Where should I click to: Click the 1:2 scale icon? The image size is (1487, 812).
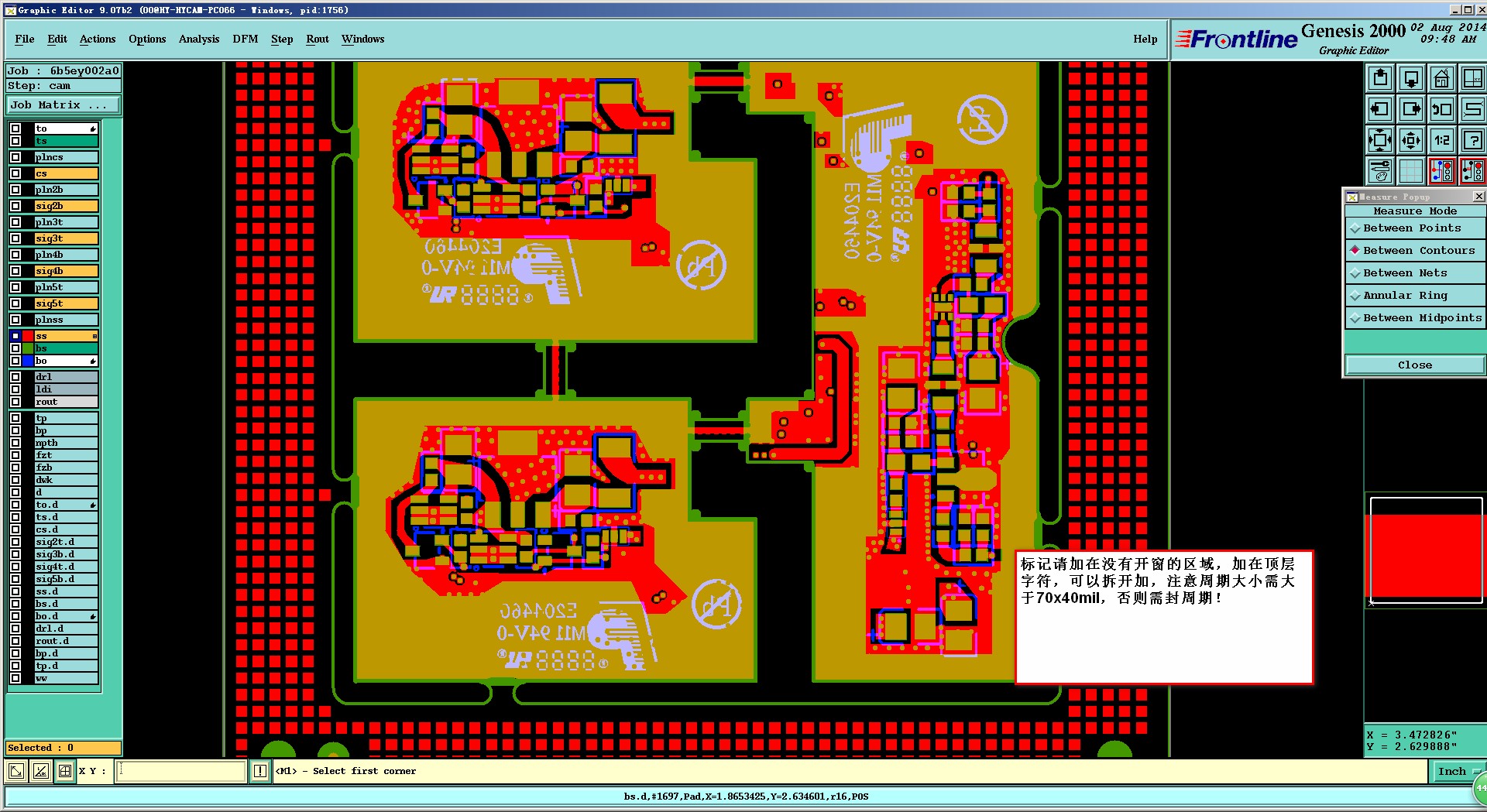pos(1441,140)
